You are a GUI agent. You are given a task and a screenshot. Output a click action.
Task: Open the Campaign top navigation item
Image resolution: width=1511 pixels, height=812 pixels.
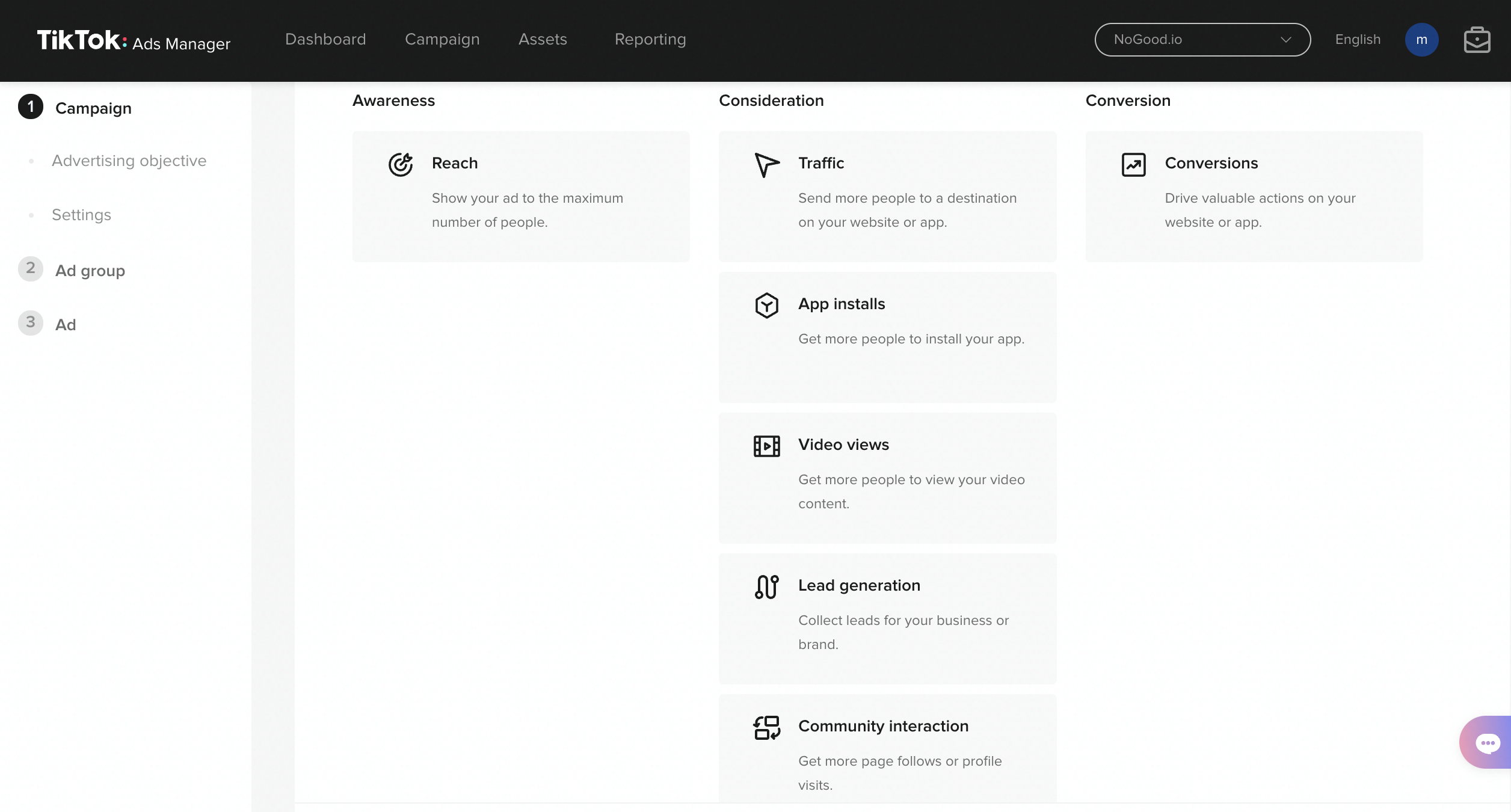(442, 39)
